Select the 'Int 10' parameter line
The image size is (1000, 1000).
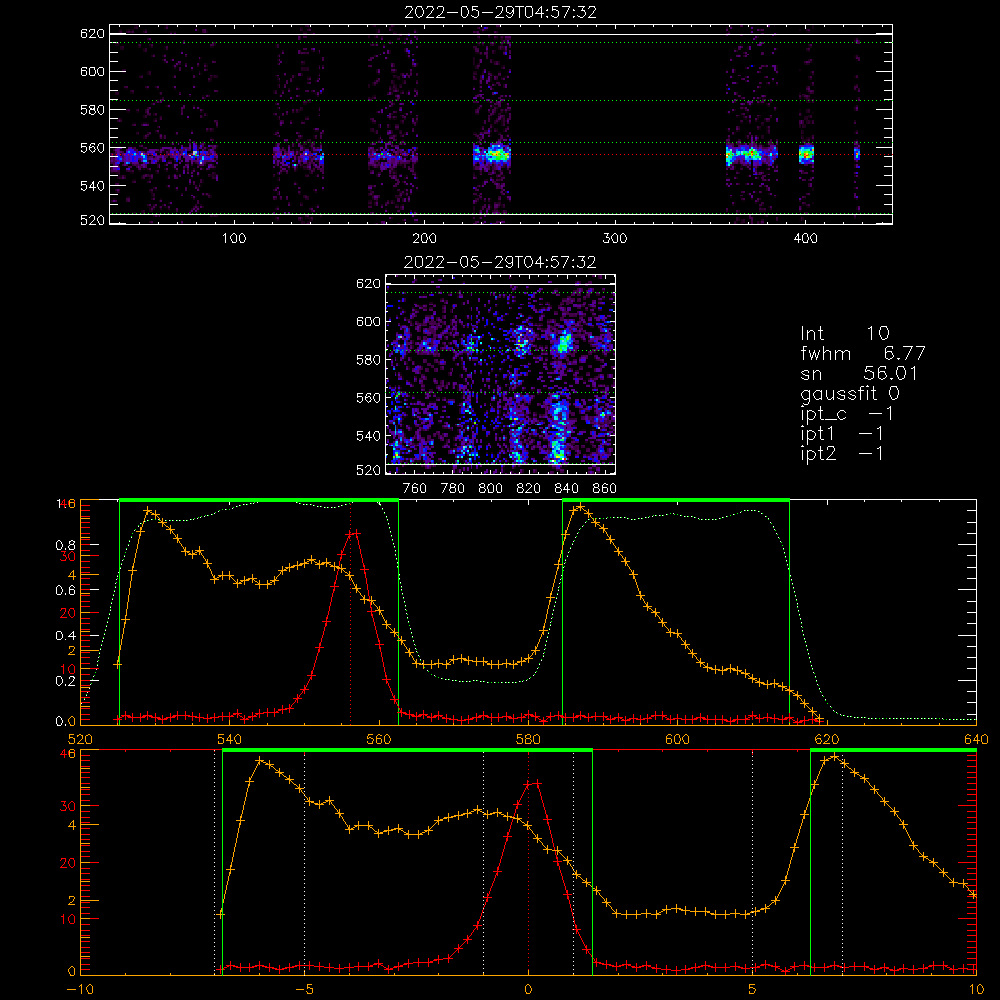click(845, 333)
